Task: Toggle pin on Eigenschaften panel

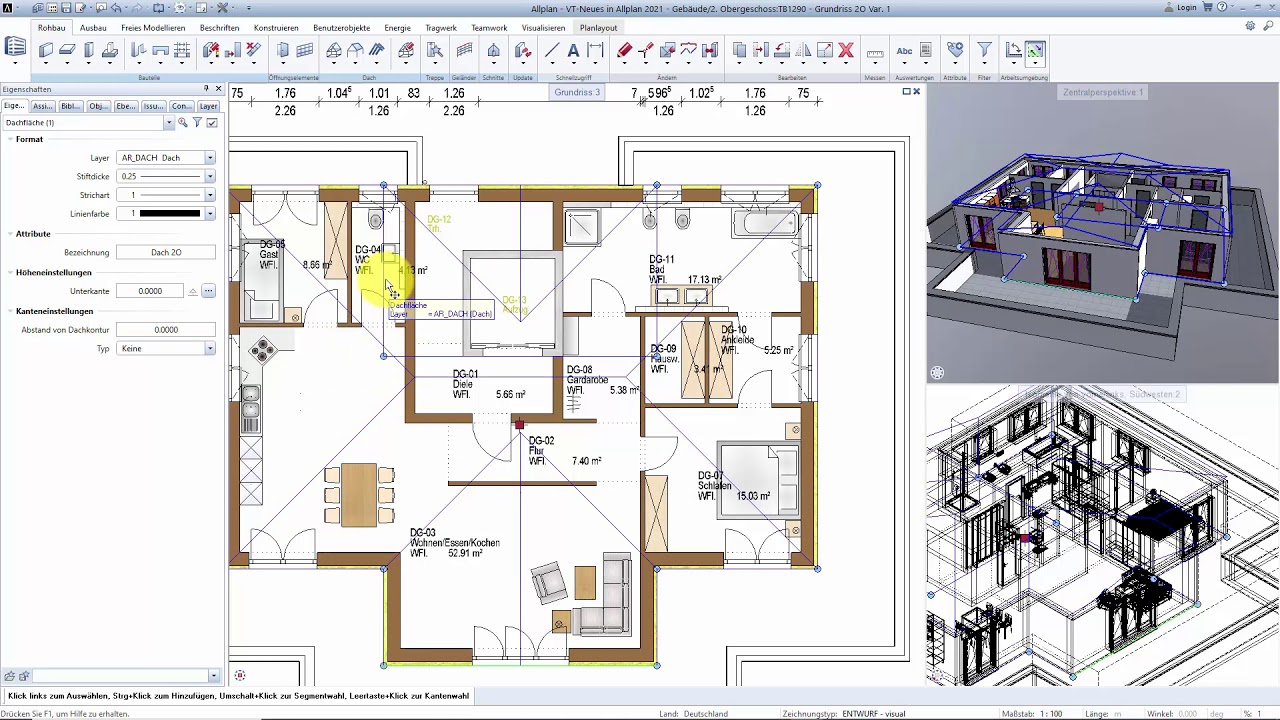Action: pyautogui.click(x=206, y=89)
